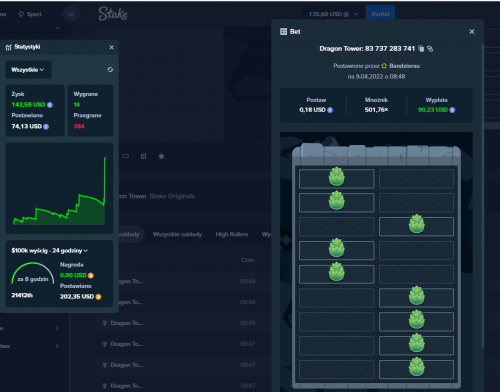This screenshot has height=392, width=500.
Task: Click the Postawiono value 74,13 USD
Action: tap(27, 126)
